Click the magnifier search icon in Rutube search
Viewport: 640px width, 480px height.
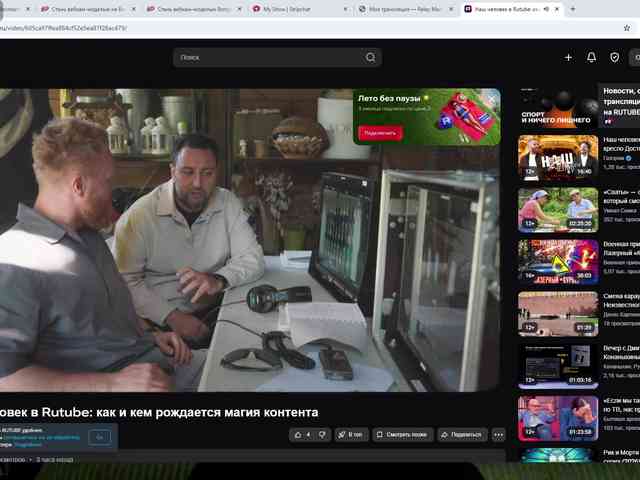tap(370, 58)
